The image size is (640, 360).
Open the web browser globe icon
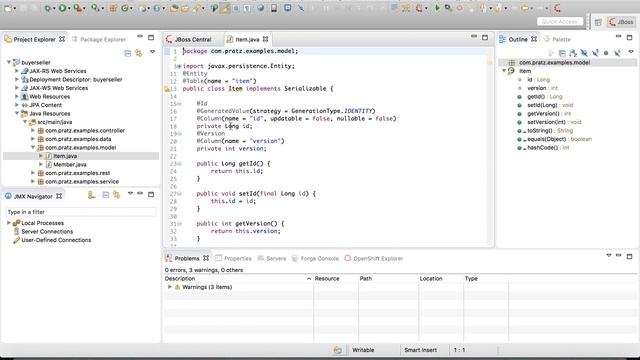click(x=260, y=8)
